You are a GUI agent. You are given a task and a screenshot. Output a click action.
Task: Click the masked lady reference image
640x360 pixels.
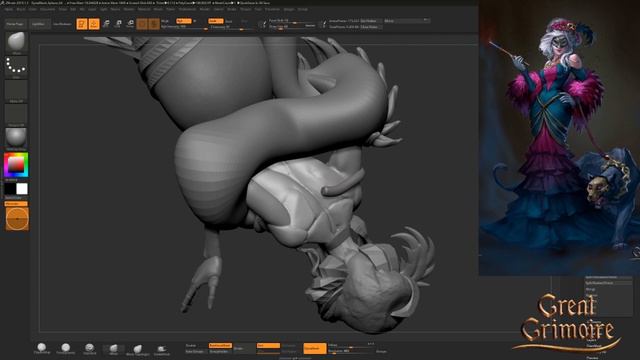(559, 138)
